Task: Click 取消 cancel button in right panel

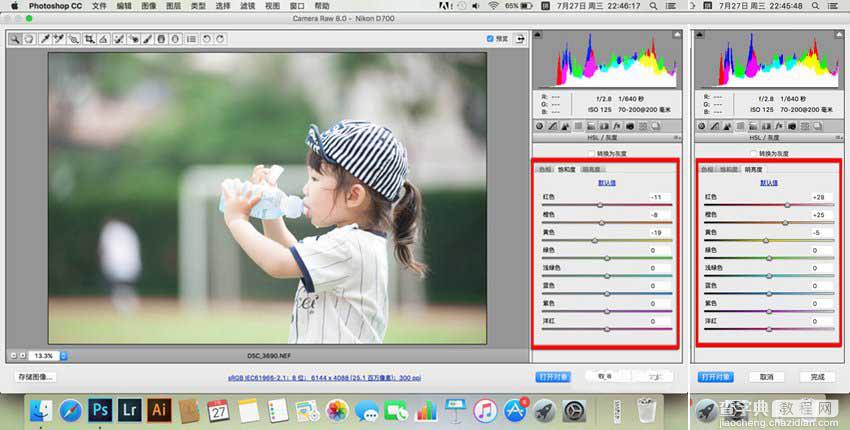Action: [x=767, y=377]
